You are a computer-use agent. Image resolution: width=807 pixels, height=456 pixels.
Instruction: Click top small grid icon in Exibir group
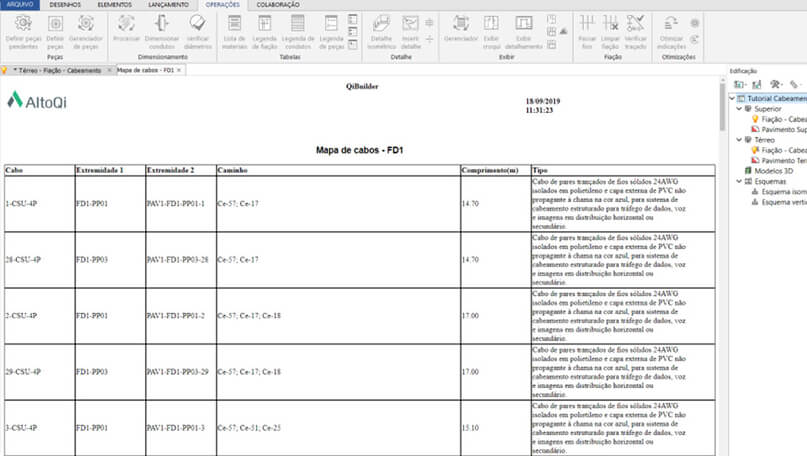point(551,20)
